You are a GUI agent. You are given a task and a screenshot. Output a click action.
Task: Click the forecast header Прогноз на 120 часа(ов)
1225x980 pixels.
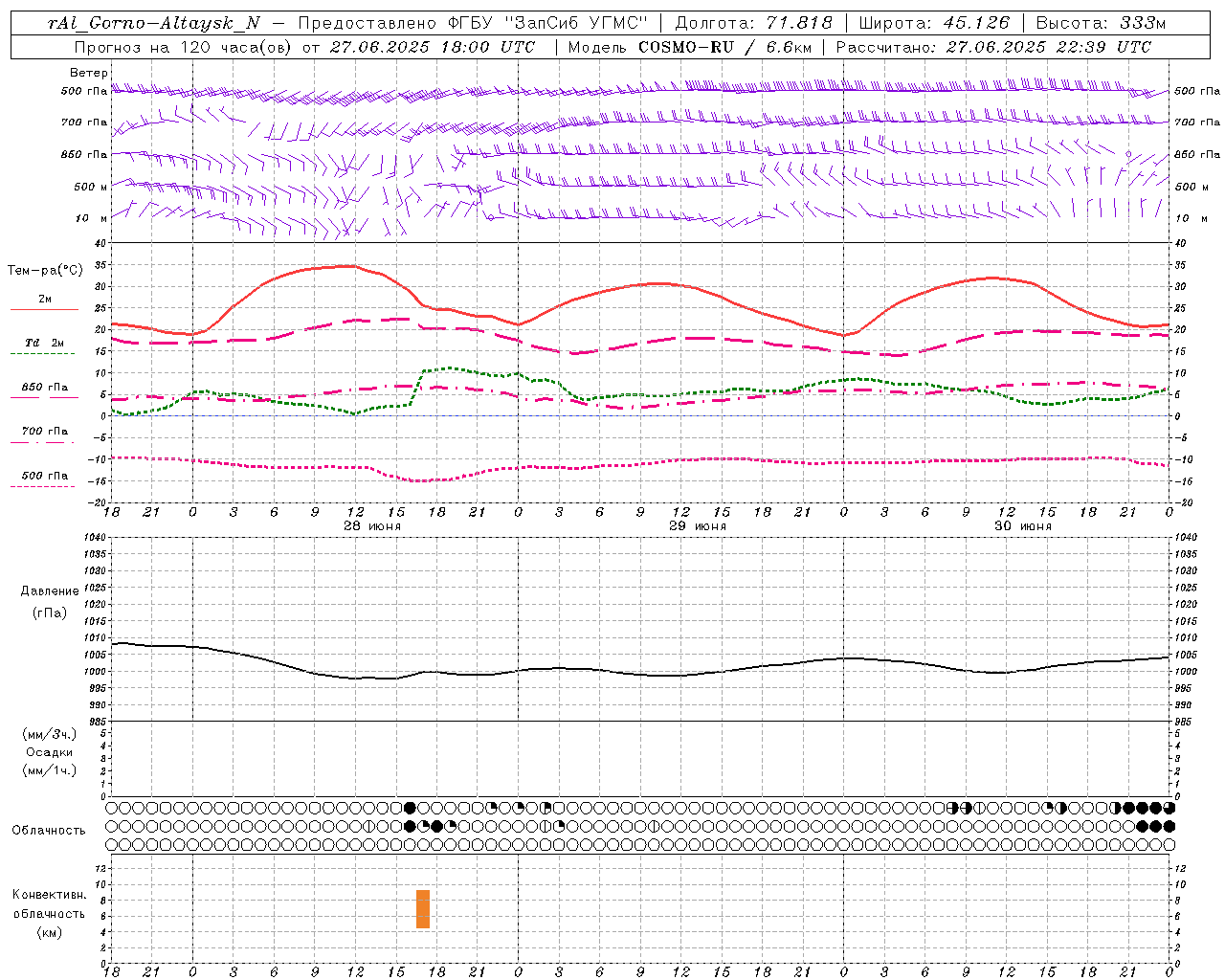185,47
